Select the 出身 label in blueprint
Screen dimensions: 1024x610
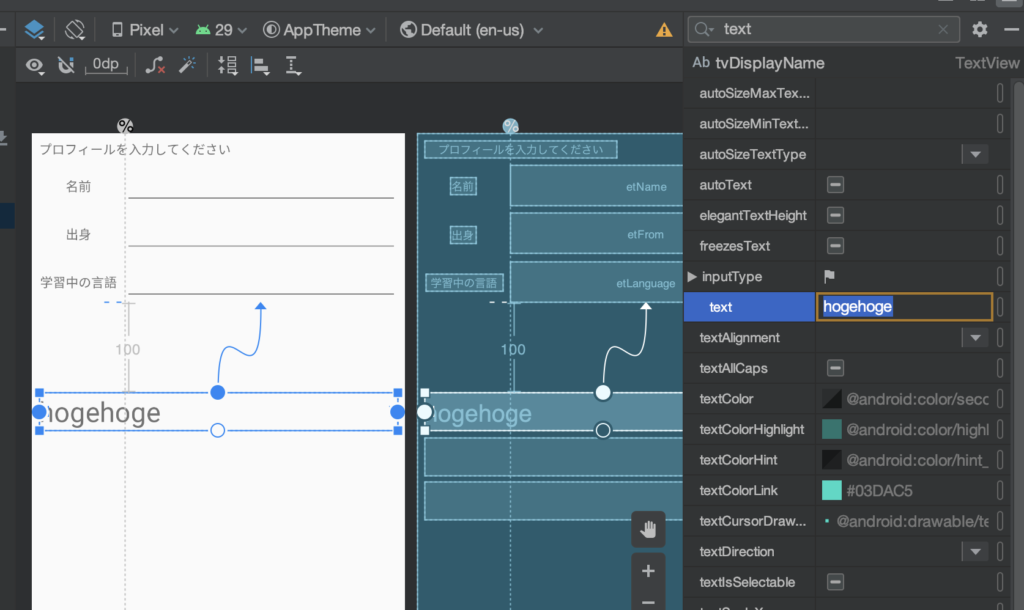[x=463, y=234]
